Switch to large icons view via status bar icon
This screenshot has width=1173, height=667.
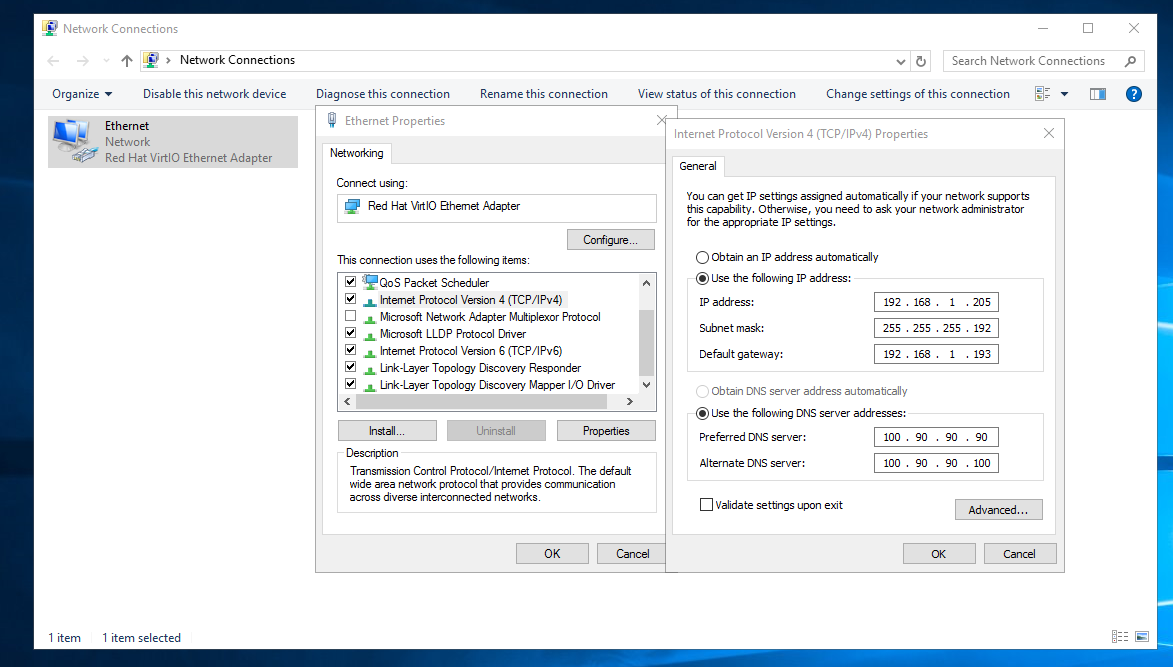pyautogui.click(x=1142, y=636)
